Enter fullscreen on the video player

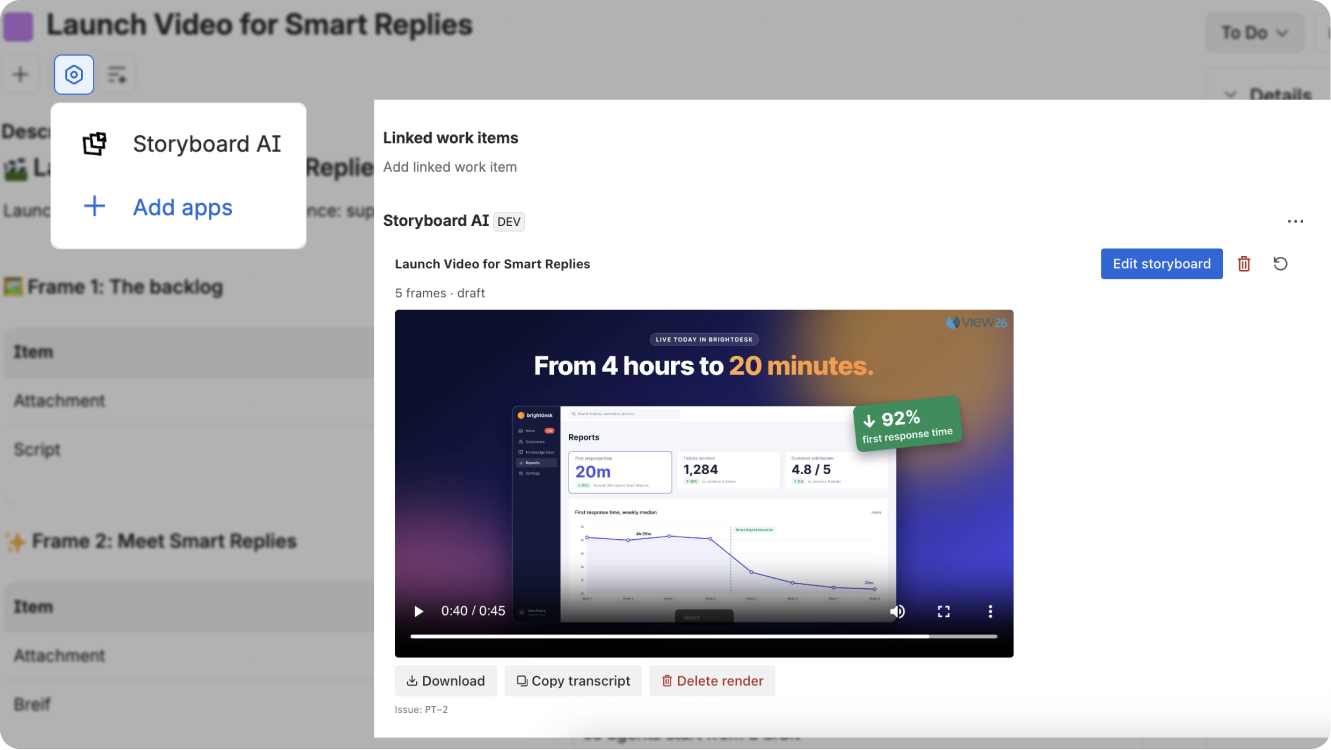tap(944, 611)
